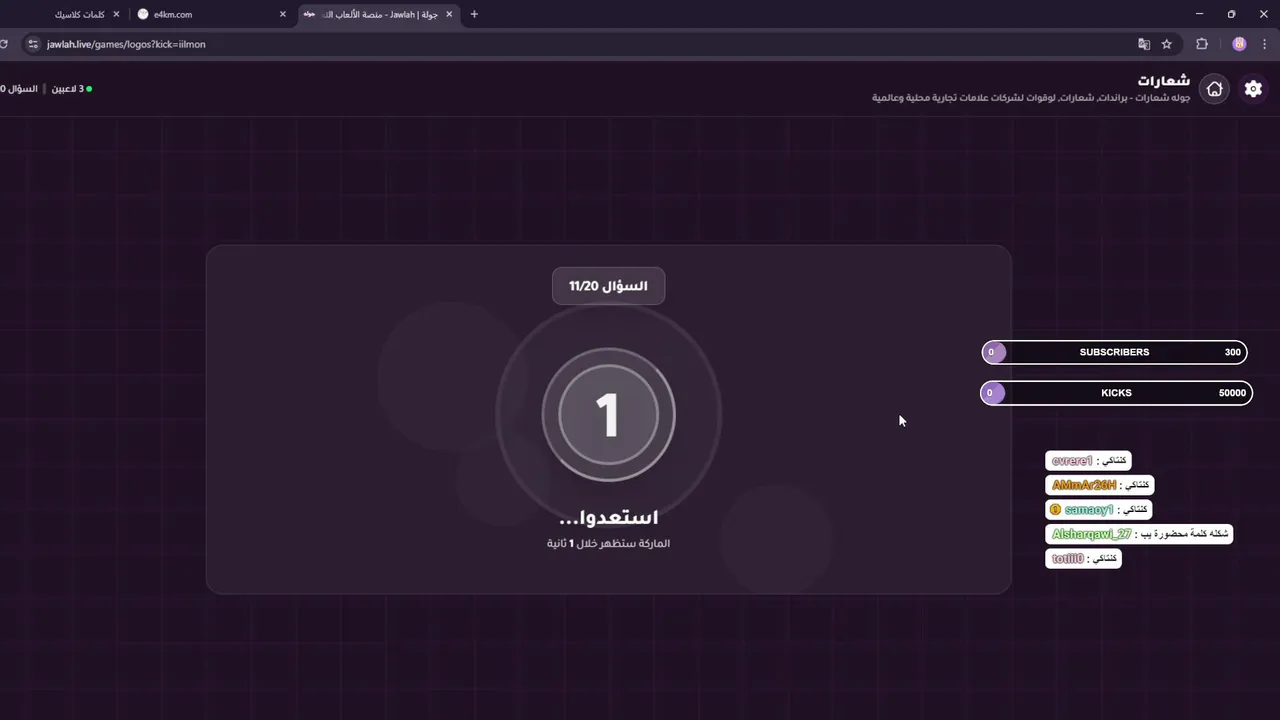
Task: Minimize the browser window
Action: tap(1199, 14)
